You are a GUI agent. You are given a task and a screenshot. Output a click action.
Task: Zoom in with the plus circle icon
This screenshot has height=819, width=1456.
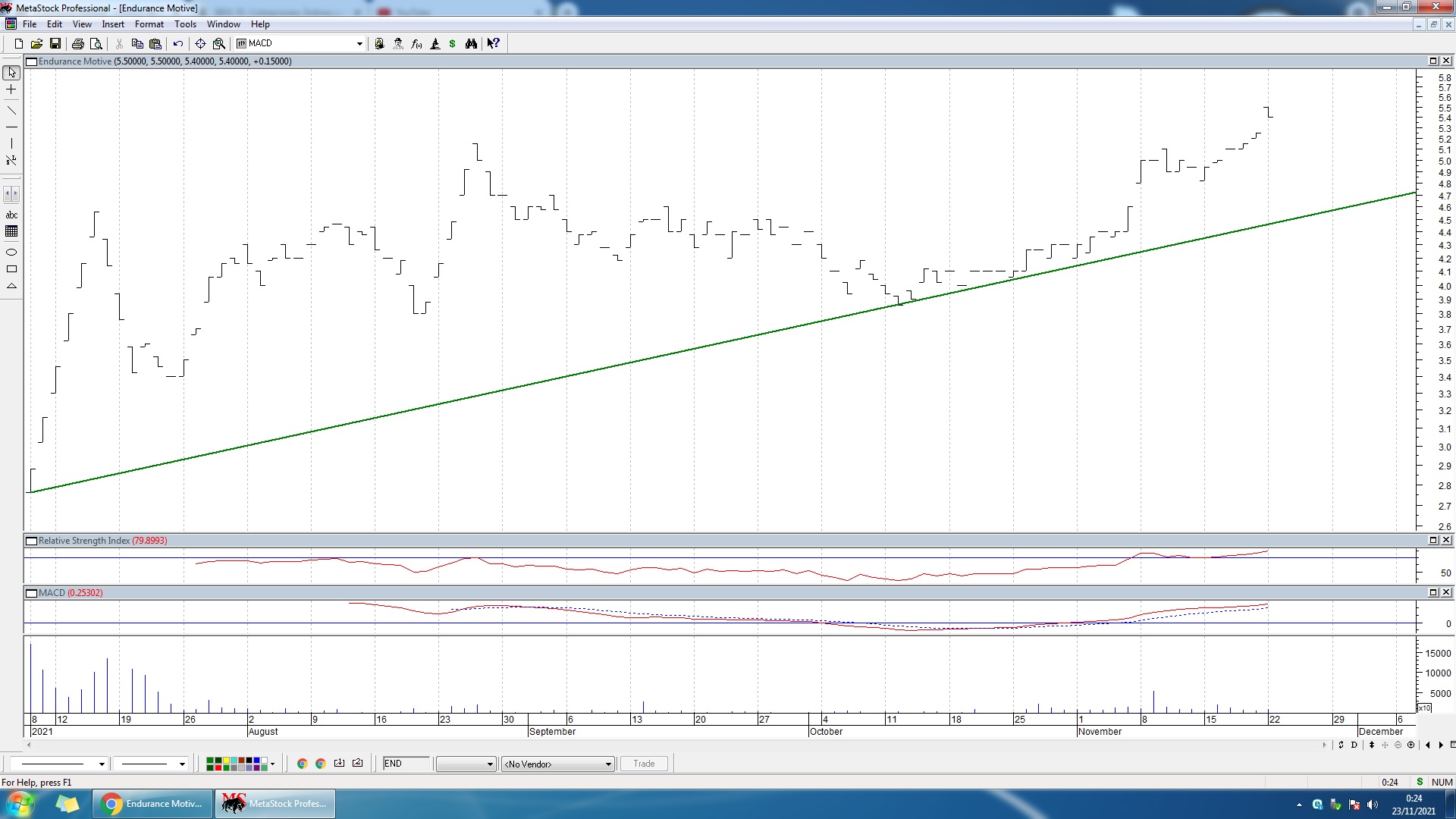pos(1410,745)
